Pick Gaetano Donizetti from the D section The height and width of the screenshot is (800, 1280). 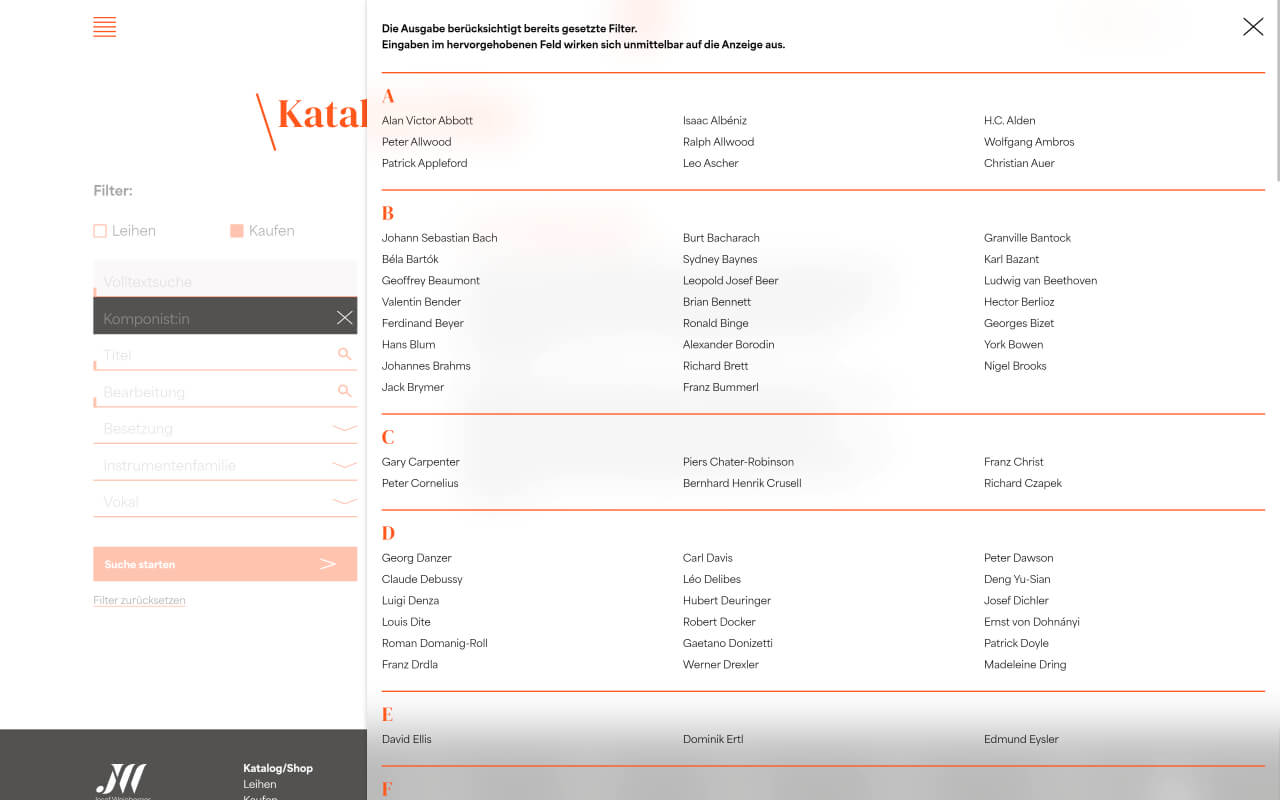coord(727,643)
